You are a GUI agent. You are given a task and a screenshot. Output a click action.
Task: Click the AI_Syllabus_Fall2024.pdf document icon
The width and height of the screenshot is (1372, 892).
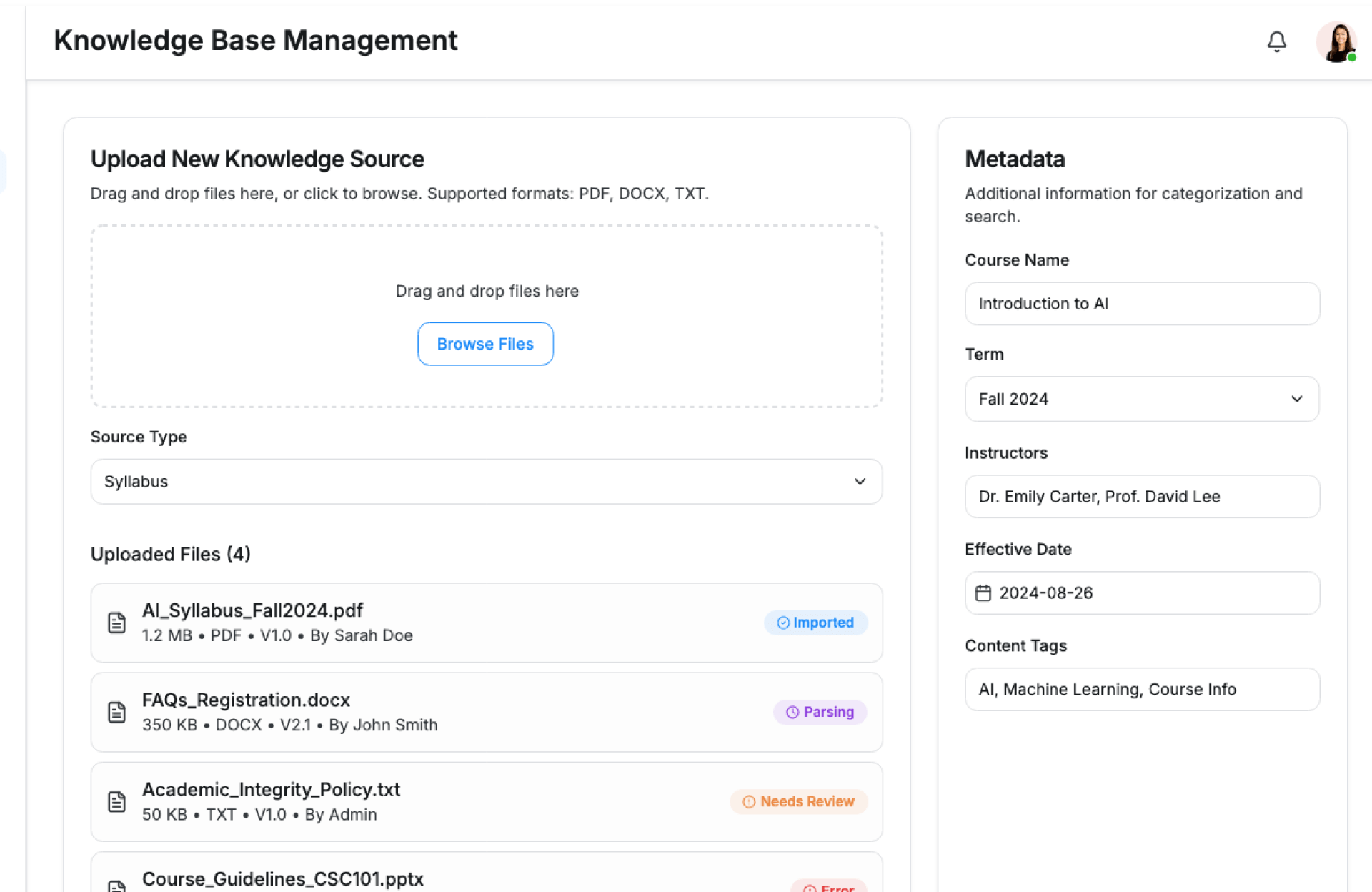[116, 623]
